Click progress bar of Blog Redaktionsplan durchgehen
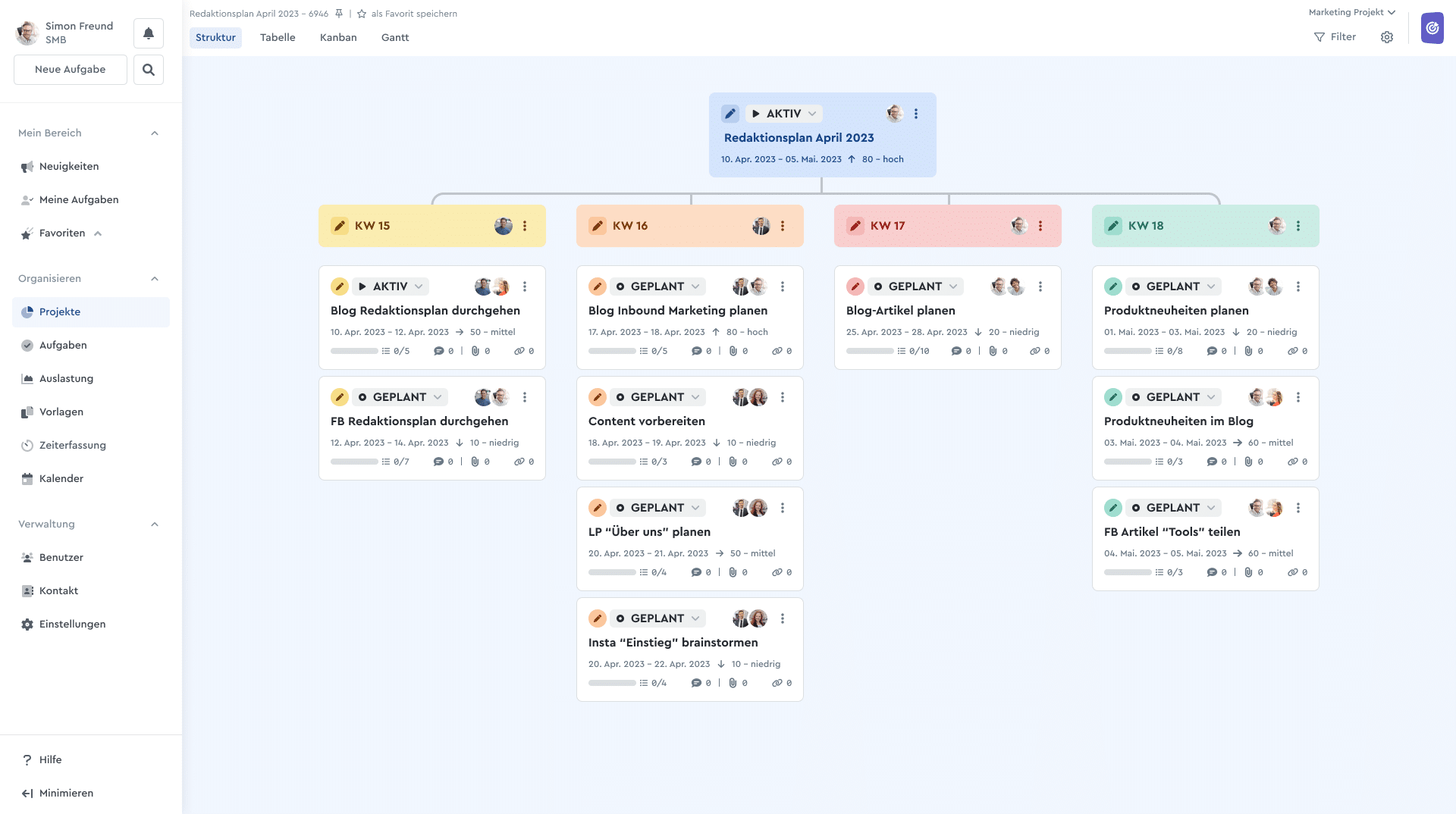 pyautogui.click(x=354, y=351)
